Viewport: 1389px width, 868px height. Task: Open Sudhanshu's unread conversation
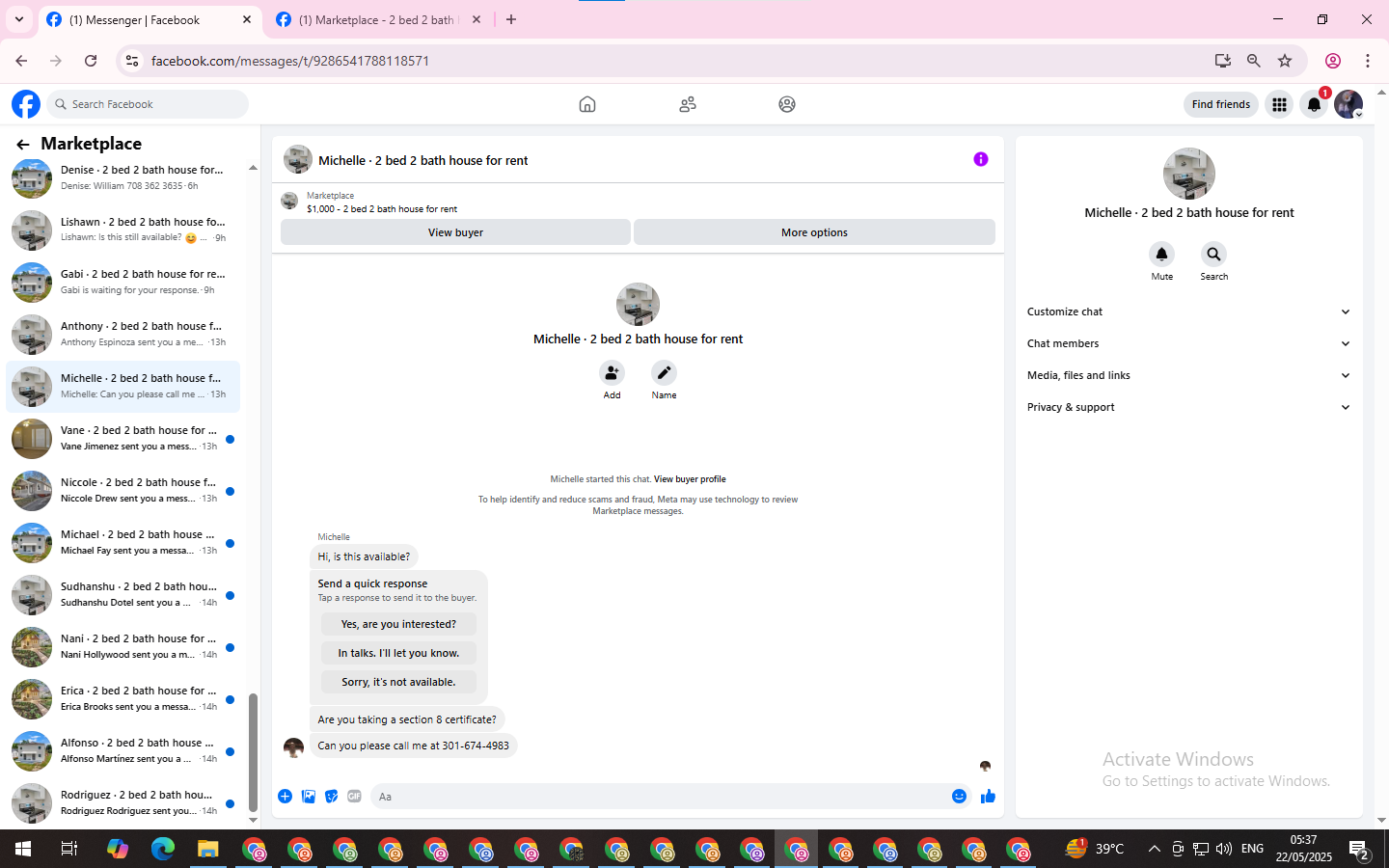coord(123,595)
